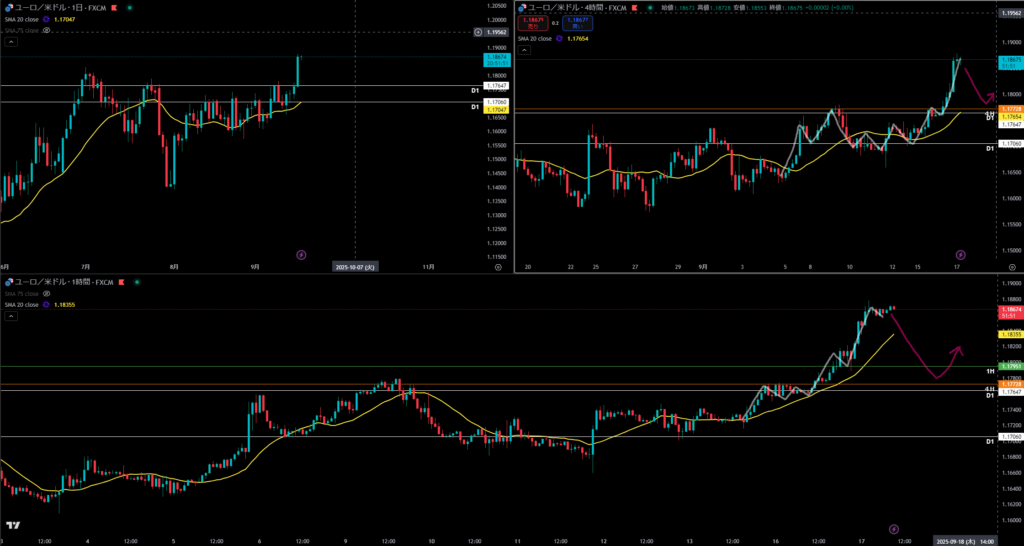Click the TradingView logo in bottom chart
The height and width of the screenshot is (546, 1024).
tap(14, 525)
